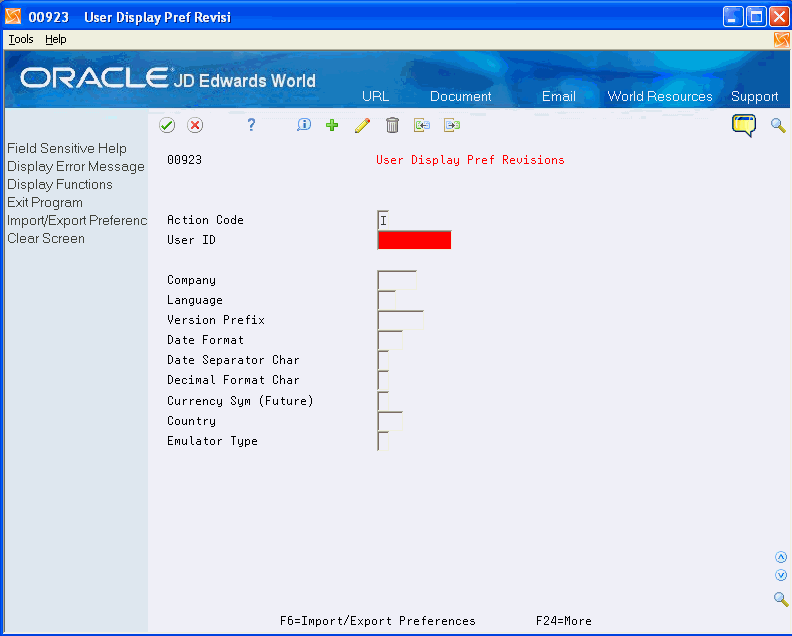Select Field Sensitive Help in sidebar
This screenshot has width=792, height=636.
coord(67,149)
